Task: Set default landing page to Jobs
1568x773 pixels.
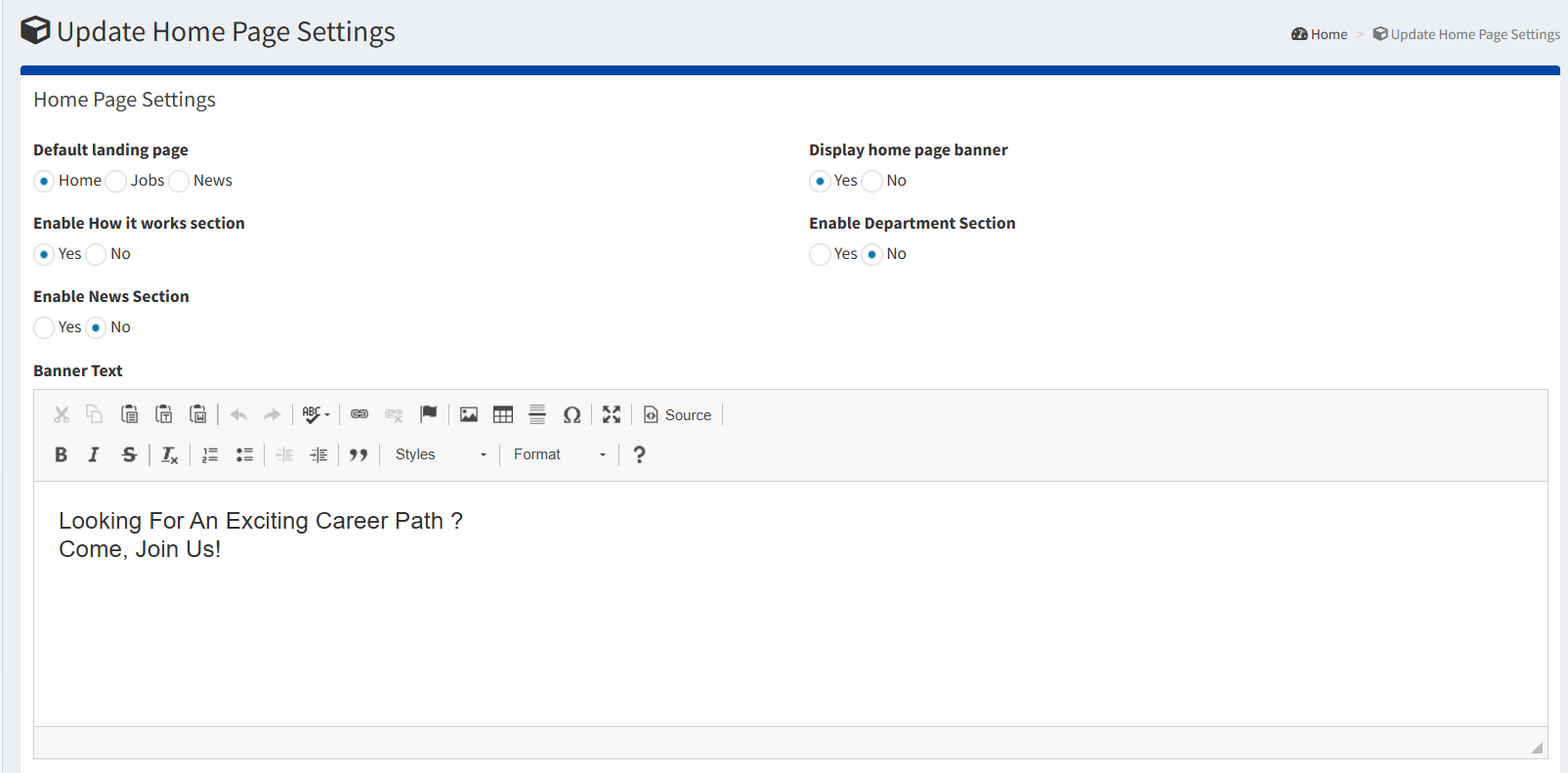Action: click(x=116, y=181)
